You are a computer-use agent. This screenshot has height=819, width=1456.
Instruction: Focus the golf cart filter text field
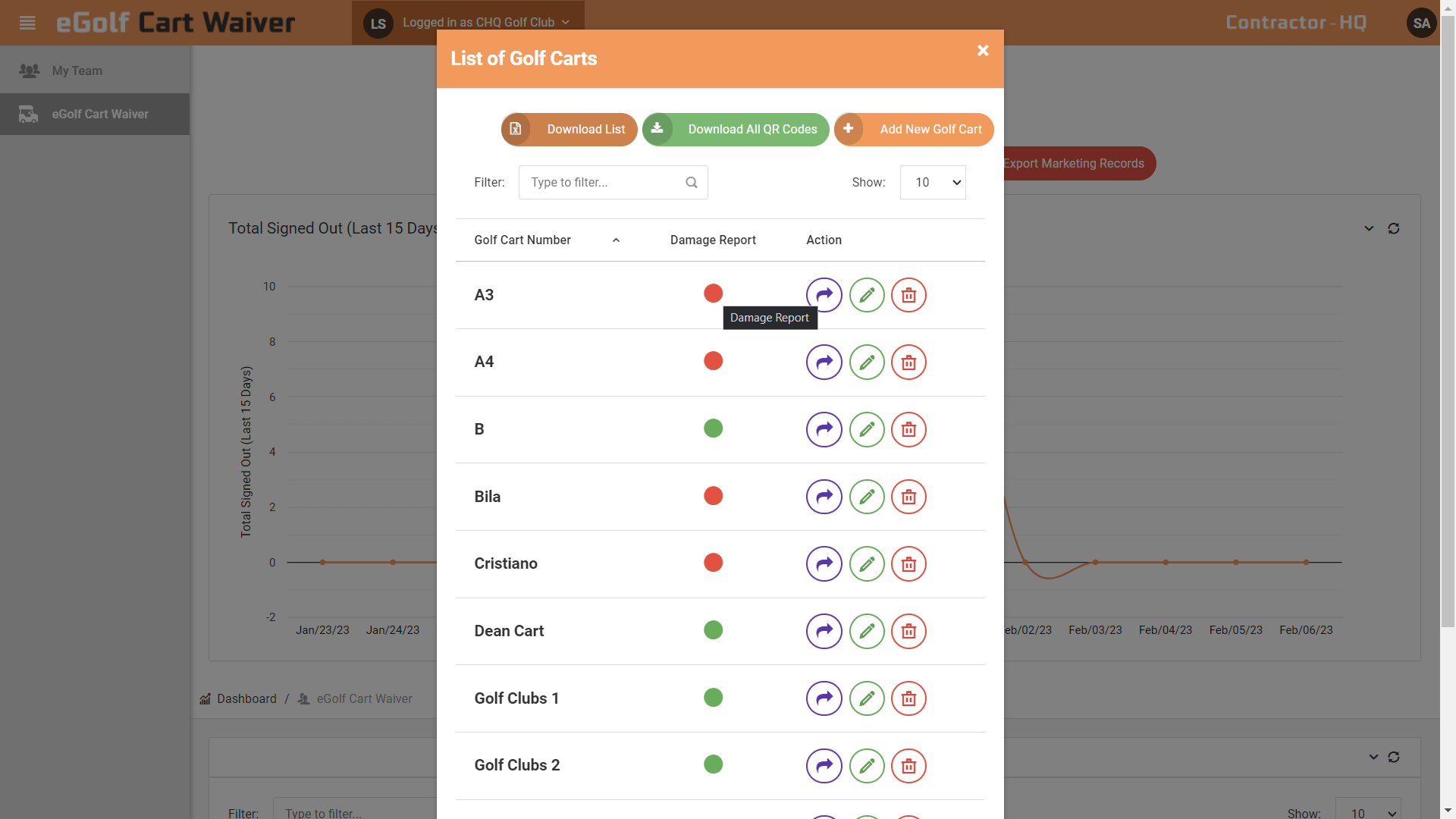click(604, 183)
